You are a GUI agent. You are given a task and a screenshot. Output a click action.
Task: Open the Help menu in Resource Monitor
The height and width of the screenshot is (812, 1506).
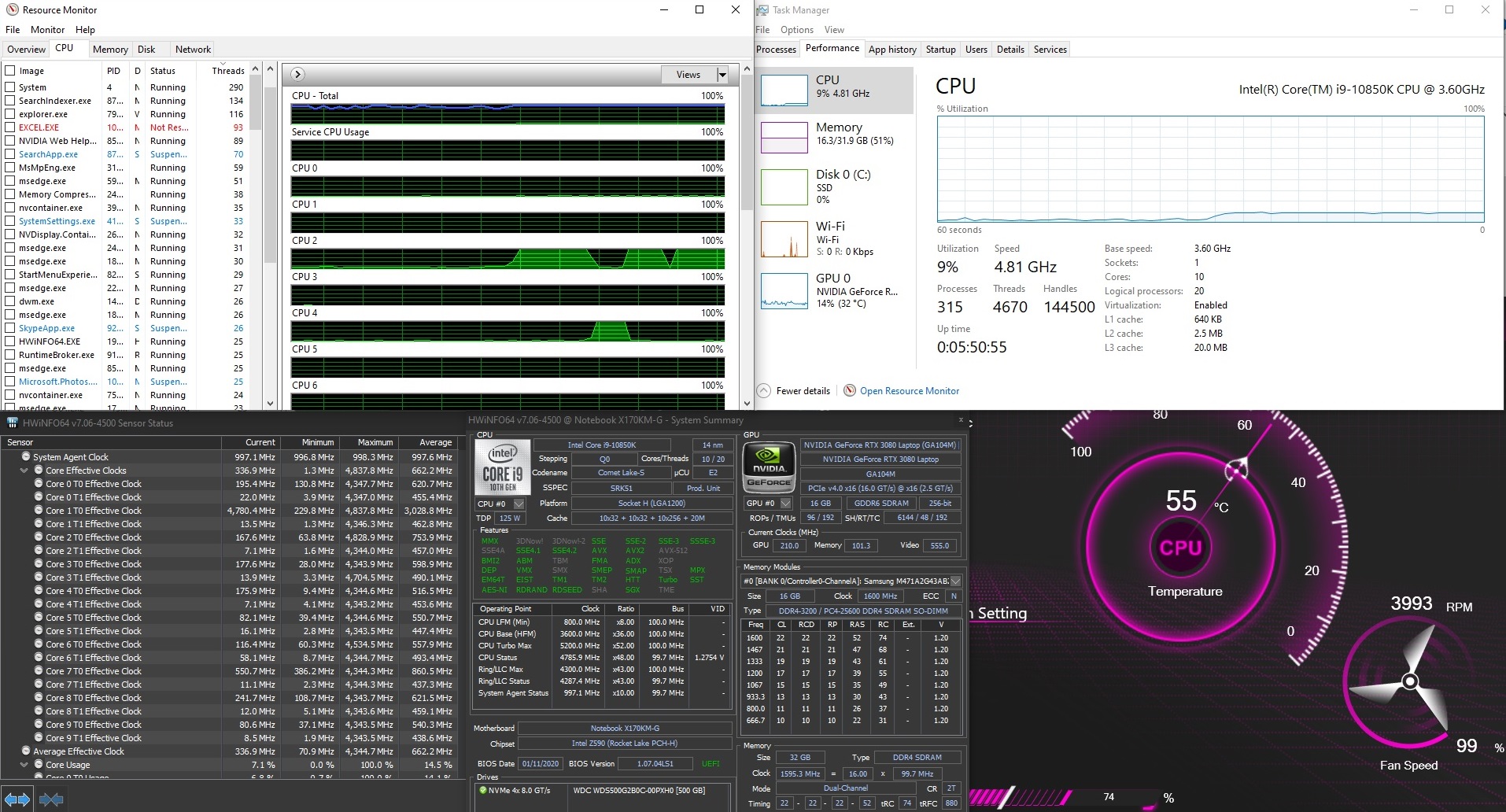[x=85, y=30]
